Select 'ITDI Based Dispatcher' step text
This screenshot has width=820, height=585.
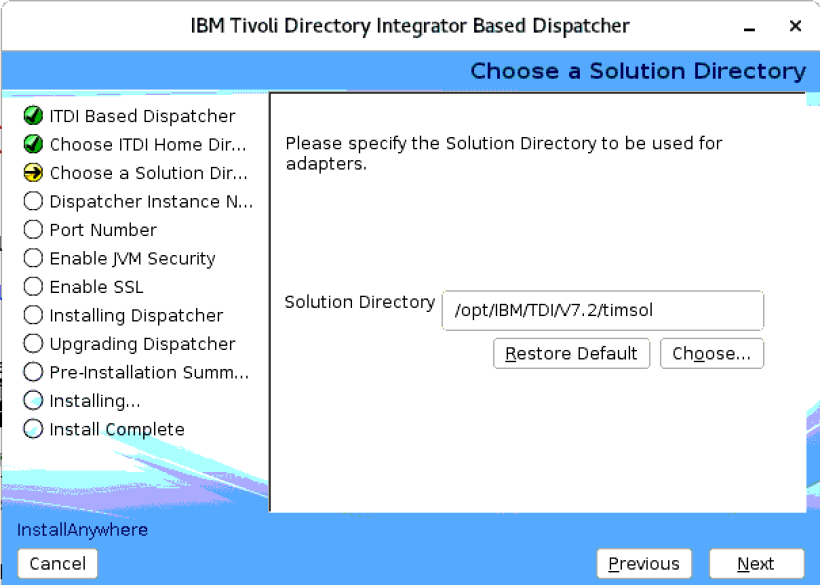point(142,116)
